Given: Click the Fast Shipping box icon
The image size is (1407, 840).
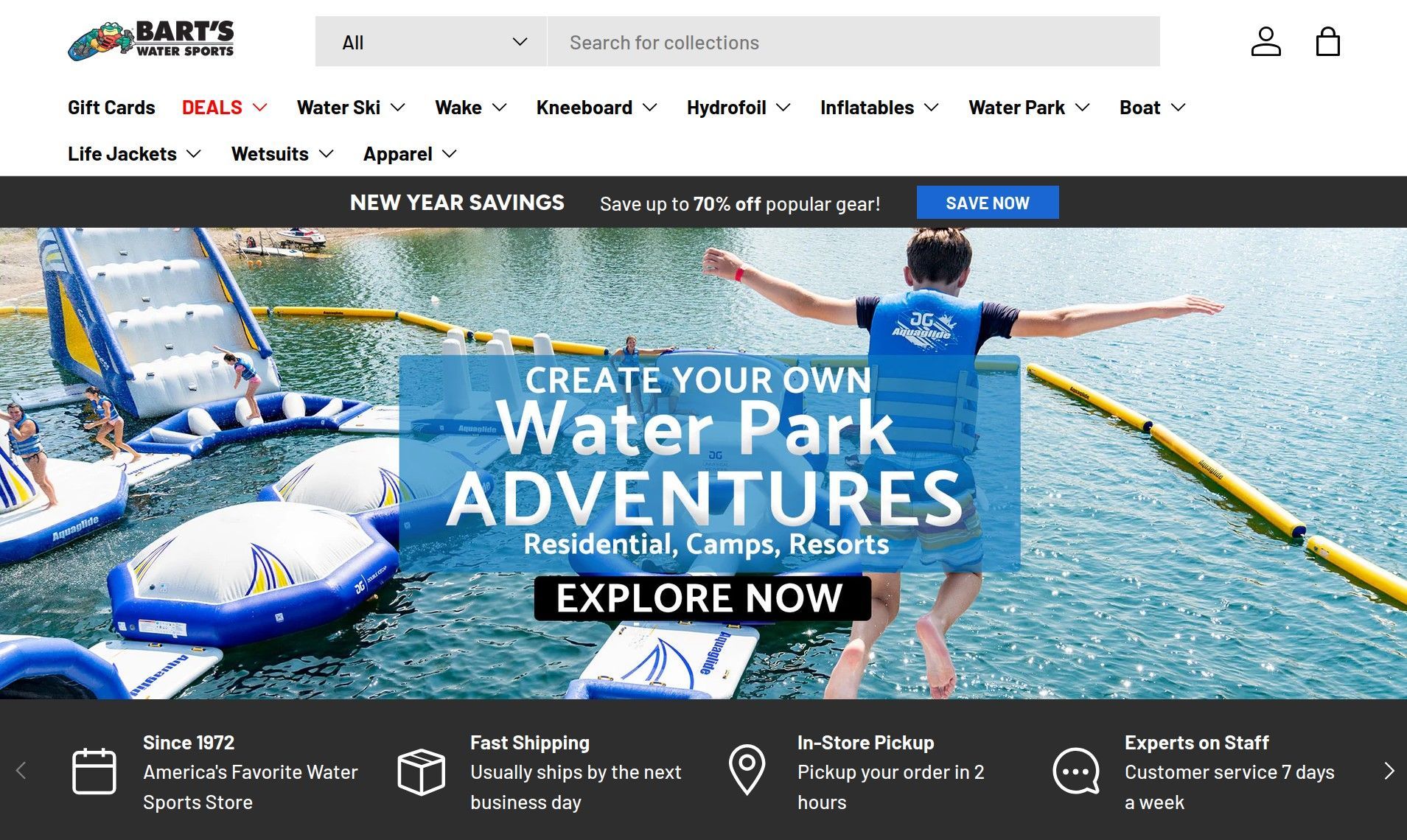Looking at the screenshot, I should click(421, 771).
